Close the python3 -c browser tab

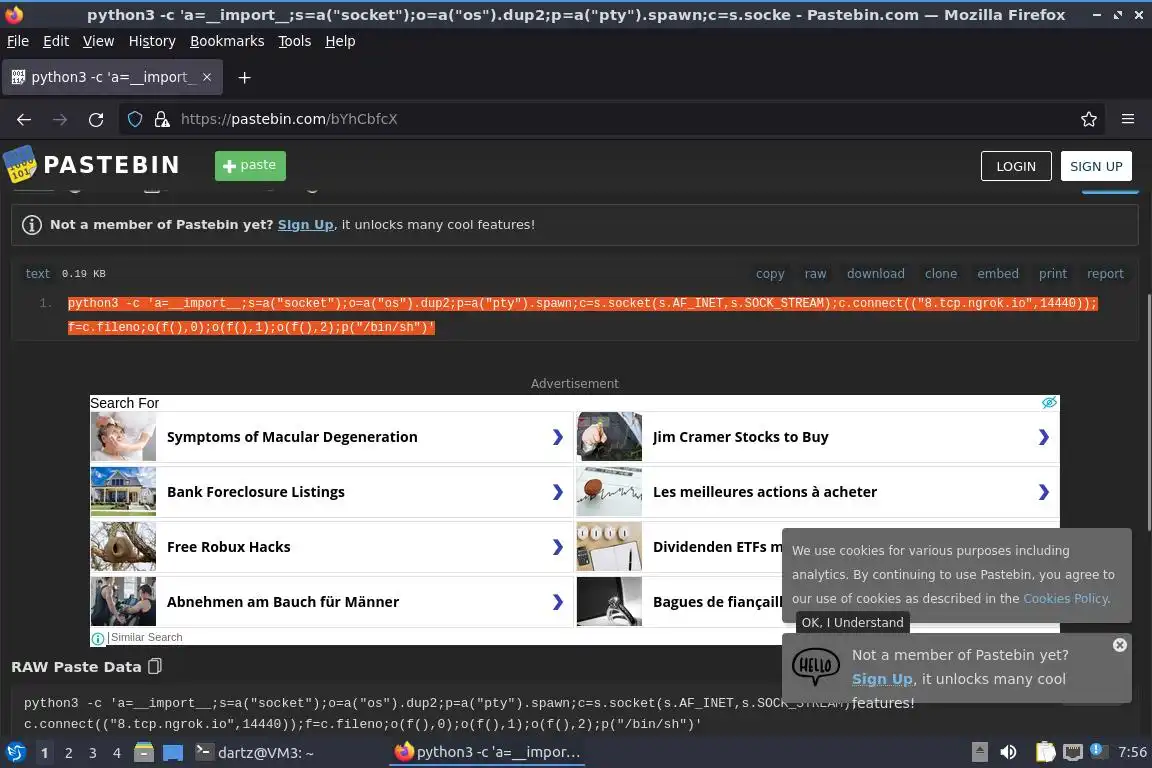coord(207,77)
